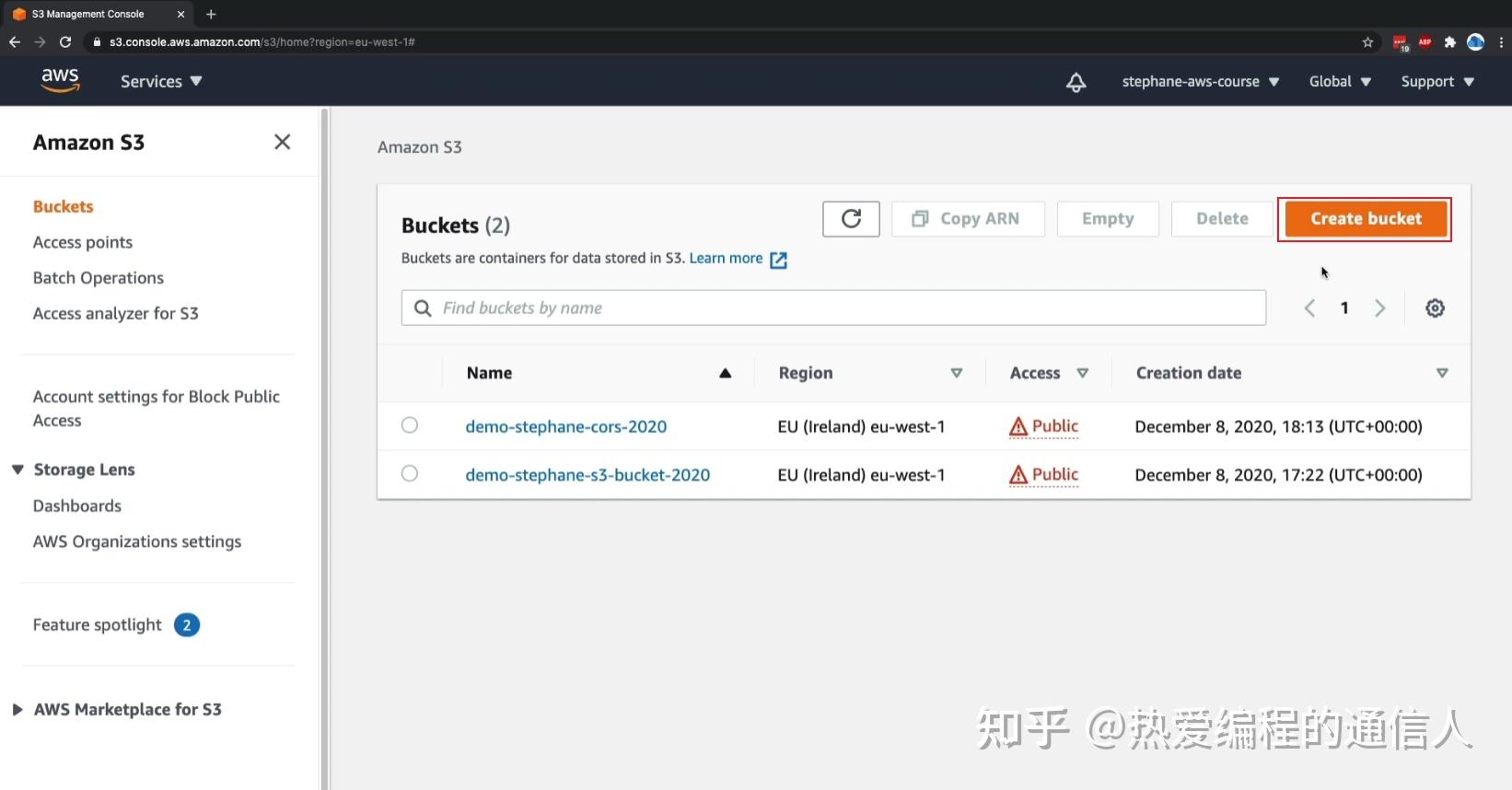This screenshot has height=790, width=1512.
Task: Sort by Region column arrow
Action: [957, 373]
